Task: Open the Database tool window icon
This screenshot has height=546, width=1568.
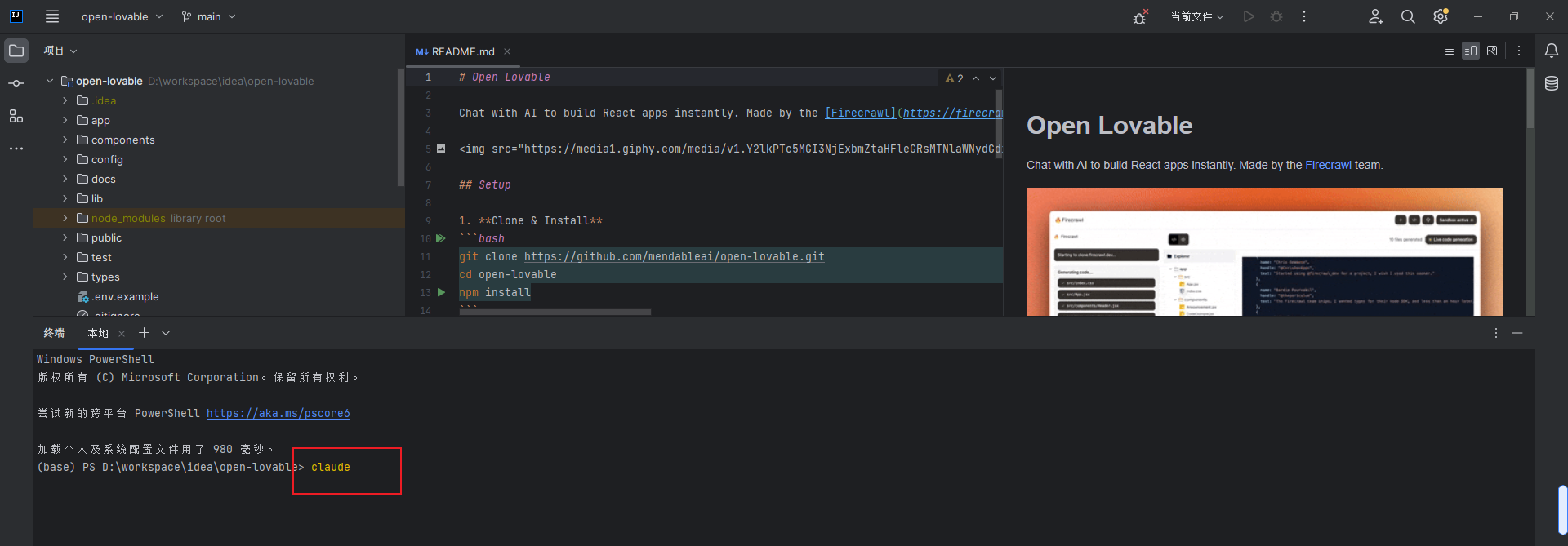Action: click(x=1552, y=83)
